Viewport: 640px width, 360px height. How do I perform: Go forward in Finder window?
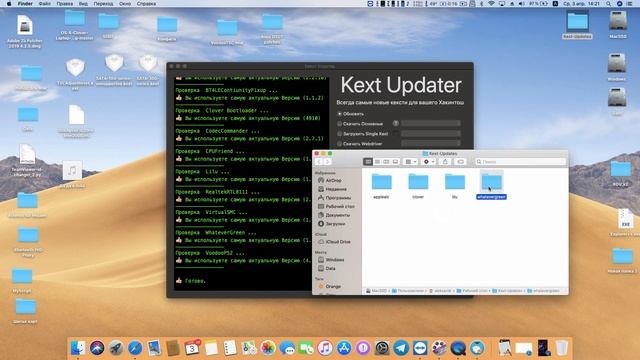pyautogui.click(x=327, y=162)
